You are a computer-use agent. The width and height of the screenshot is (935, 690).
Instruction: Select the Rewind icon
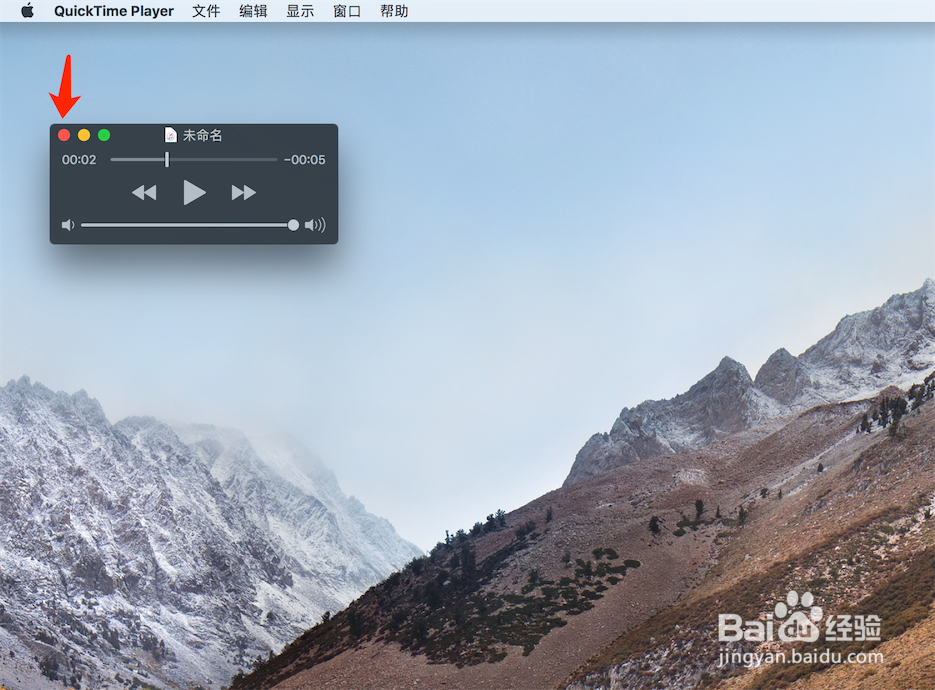143,192
